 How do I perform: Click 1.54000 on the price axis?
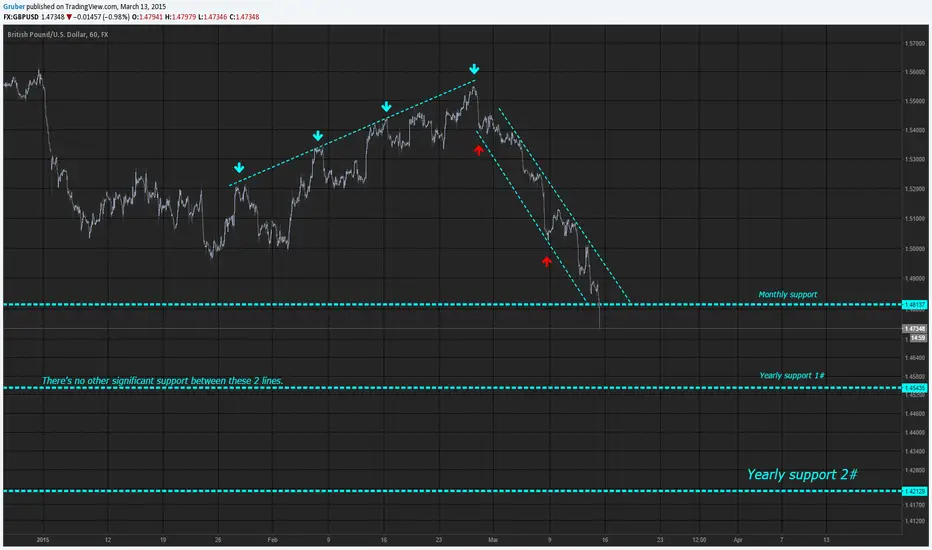pos(915,130)
